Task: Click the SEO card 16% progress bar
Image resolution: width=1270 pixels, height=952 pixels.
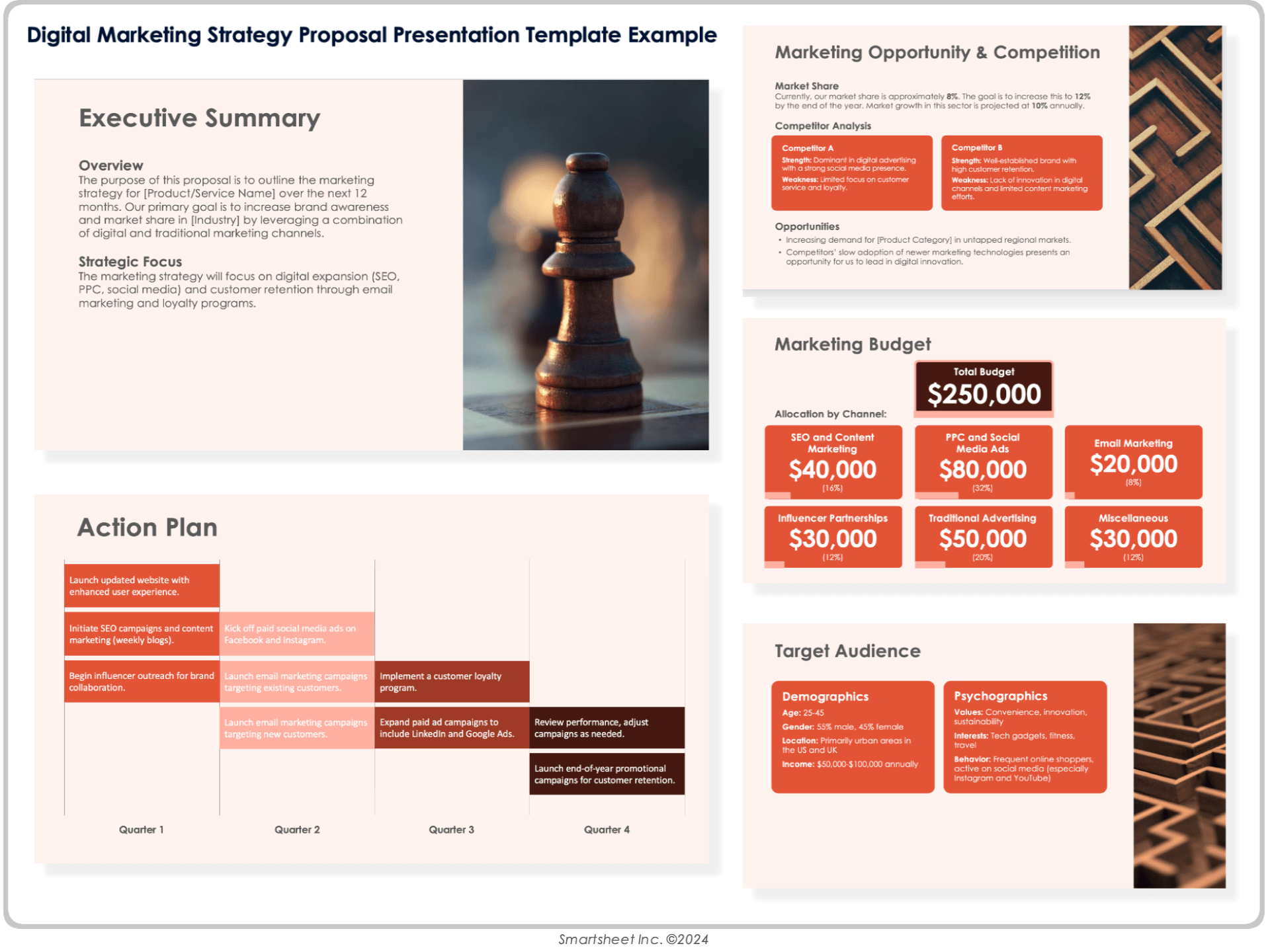Action: coord(777,496)
